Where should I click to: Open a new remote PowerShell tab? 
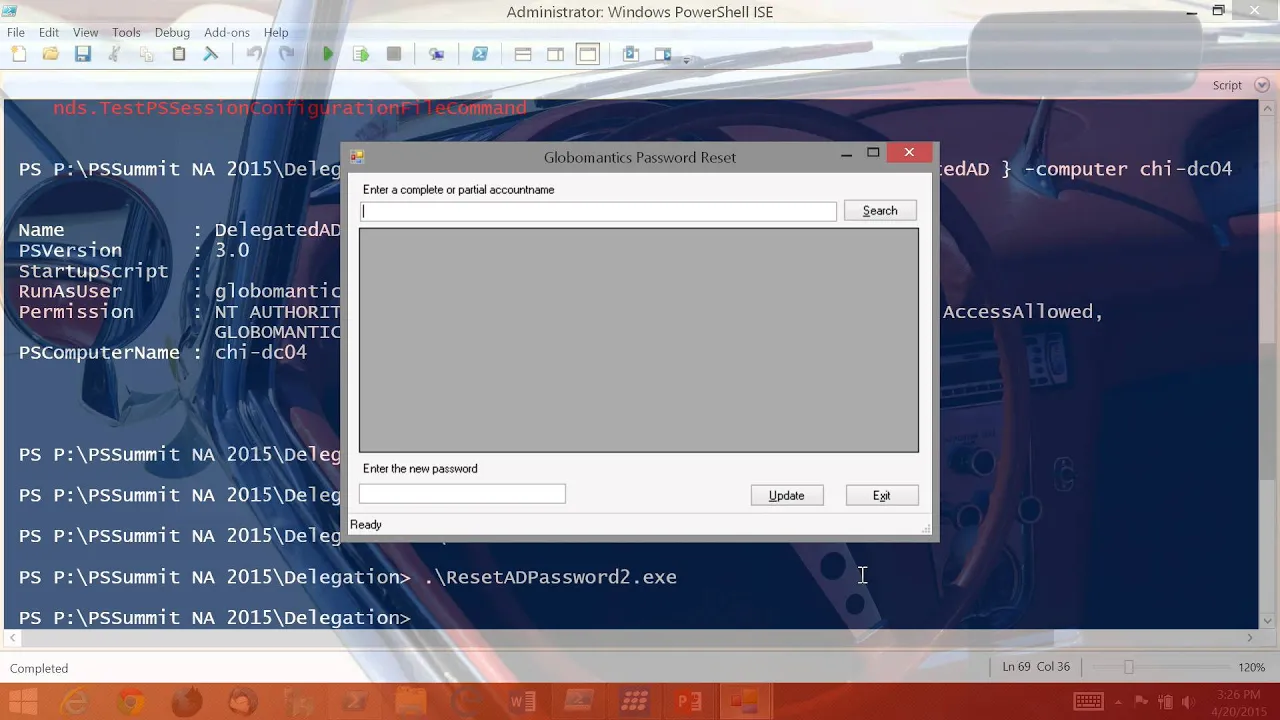click(436, 54)
